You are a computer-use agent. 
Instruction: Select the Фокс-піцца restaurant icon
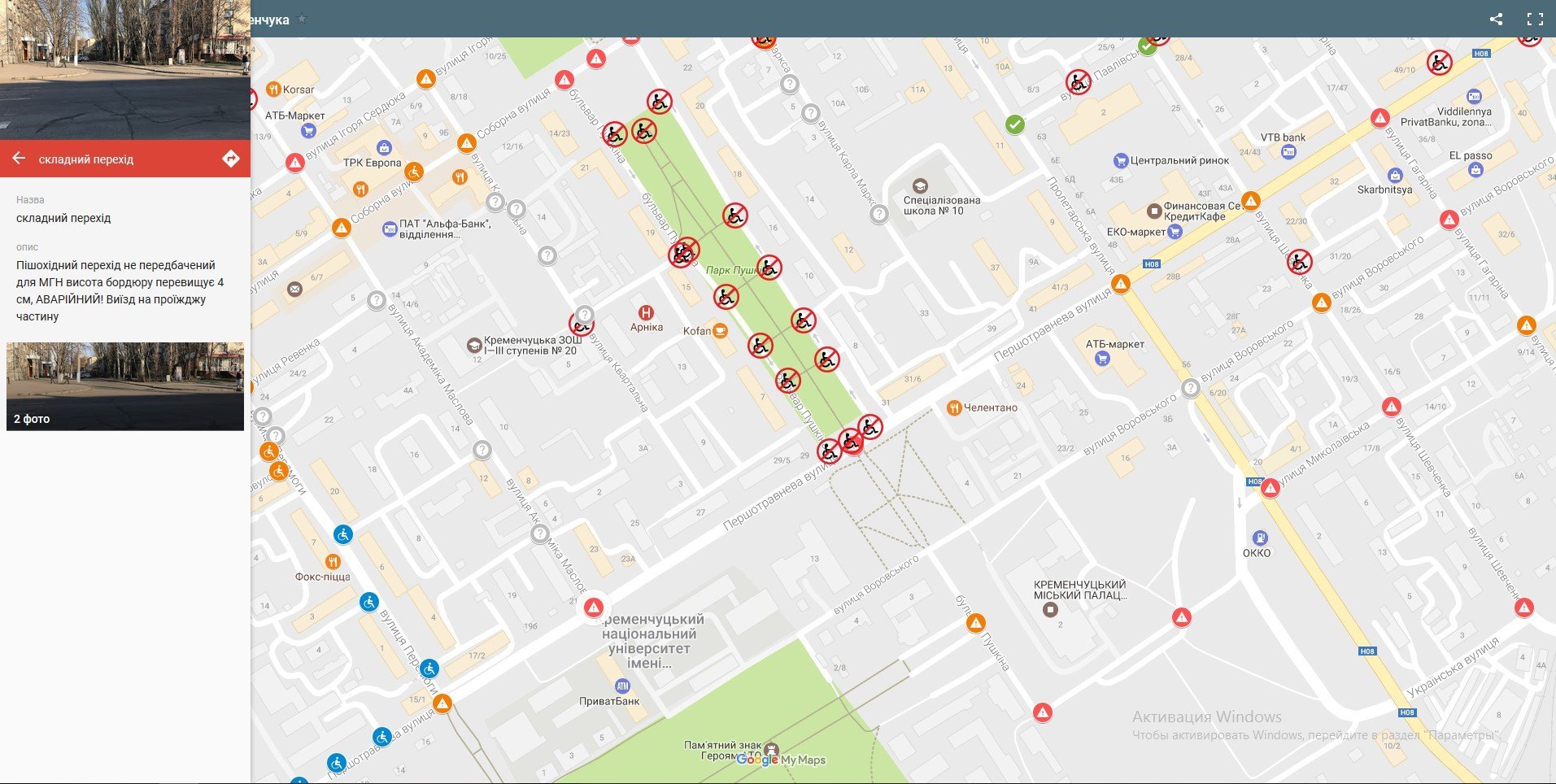(332, 562)
